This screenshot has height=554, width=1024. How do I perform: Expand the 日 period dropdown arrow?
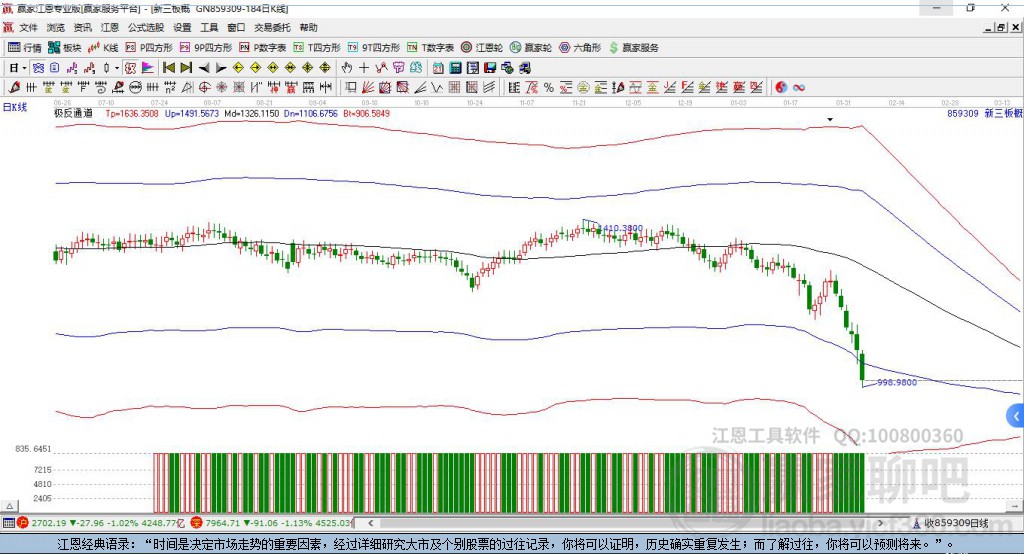click(x=26, y=68)
